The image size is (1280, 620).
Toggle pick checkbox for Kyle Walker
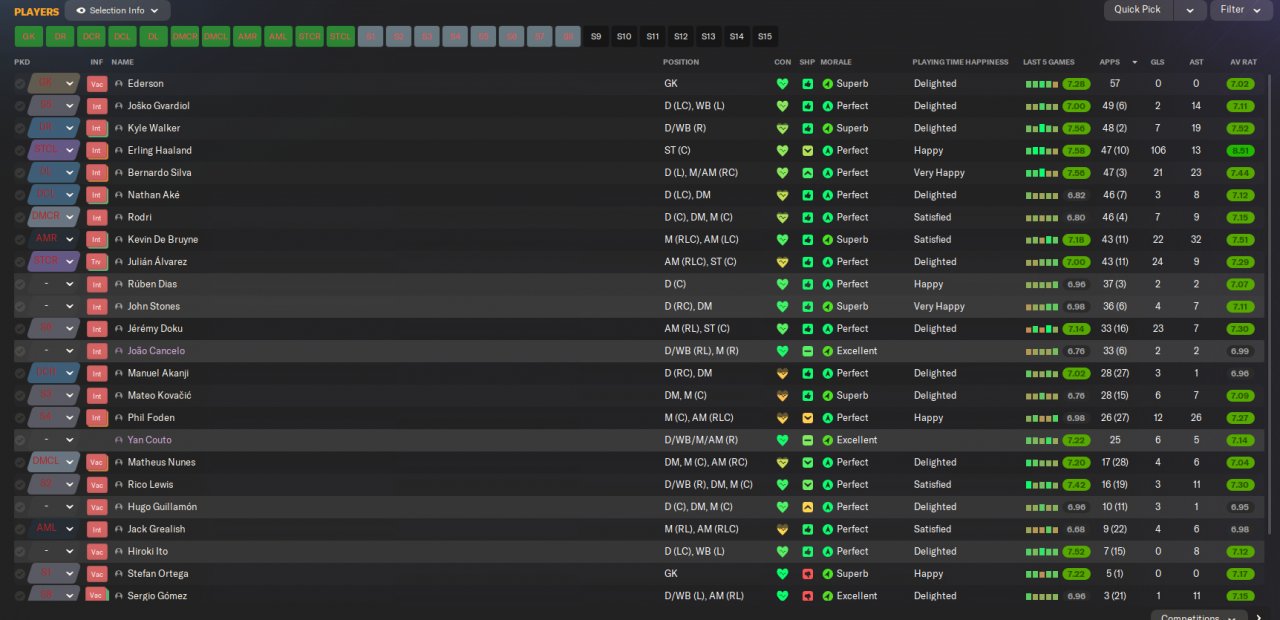point(20,128)
